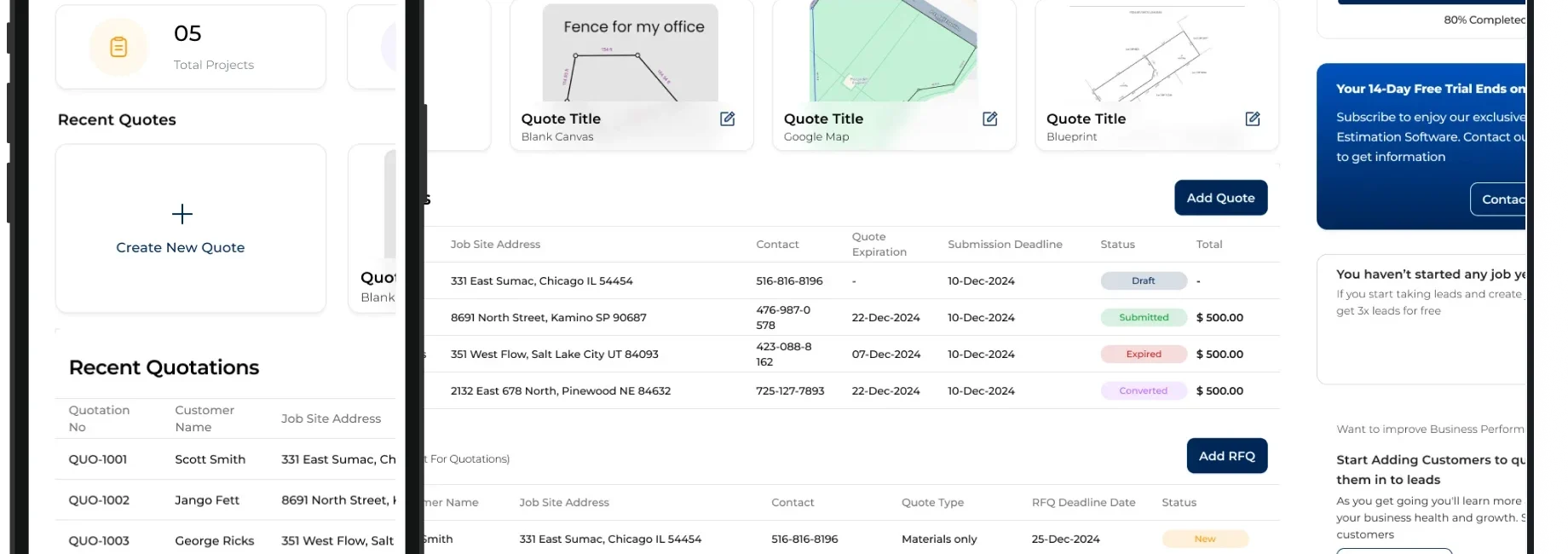Click the RFQ Deadline Date column header
This screenshot has width=1568, height=554.
tap(1083, 503)
